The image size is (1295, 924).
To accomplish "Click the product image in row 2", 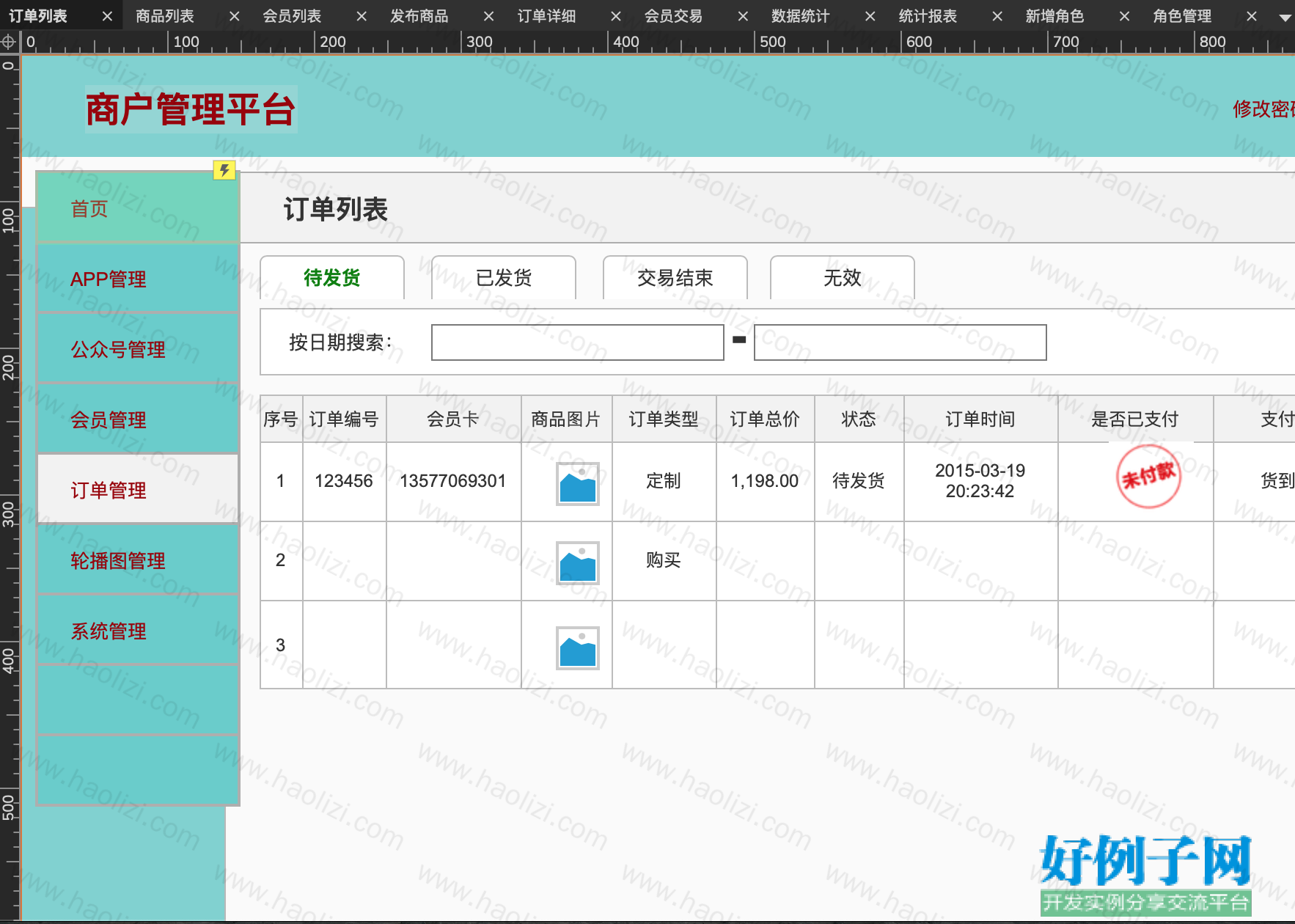I will click(x=578, y=563).
